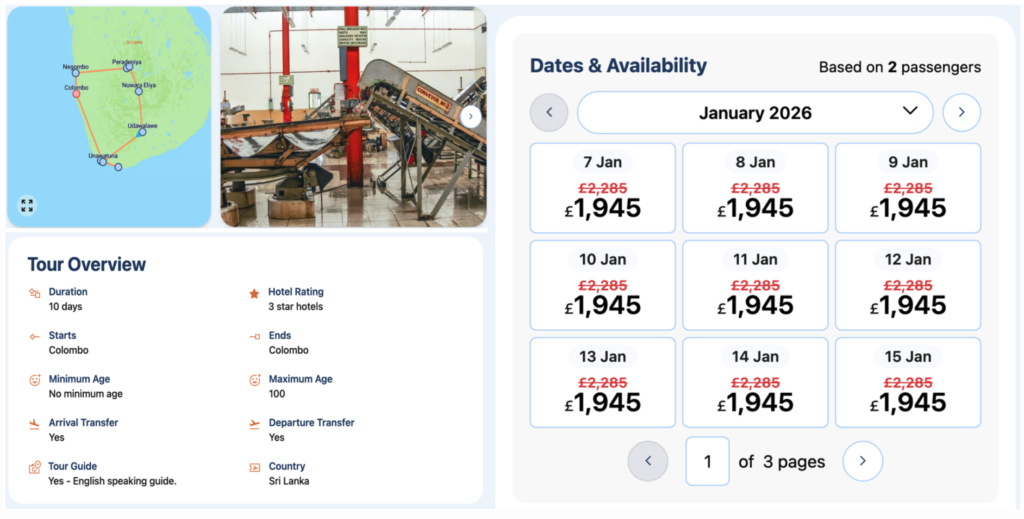Go to next month in availability

961,112
